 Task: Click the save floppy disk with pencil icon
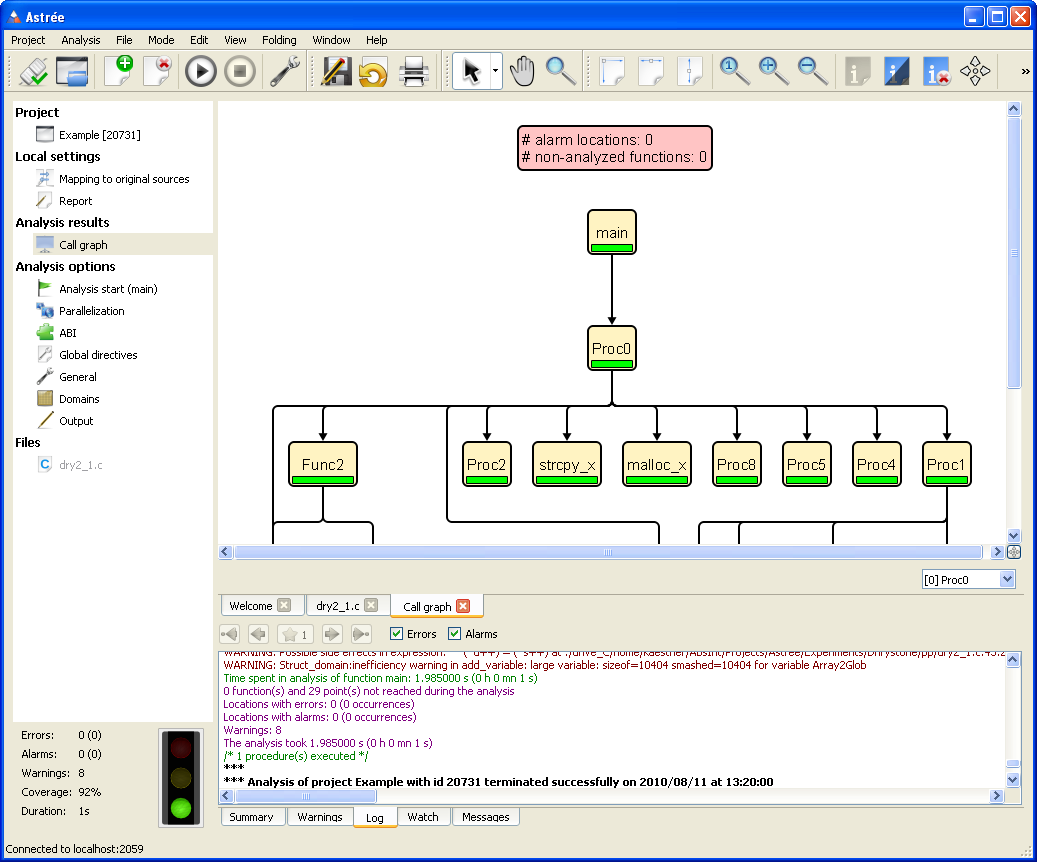(335, 71)
